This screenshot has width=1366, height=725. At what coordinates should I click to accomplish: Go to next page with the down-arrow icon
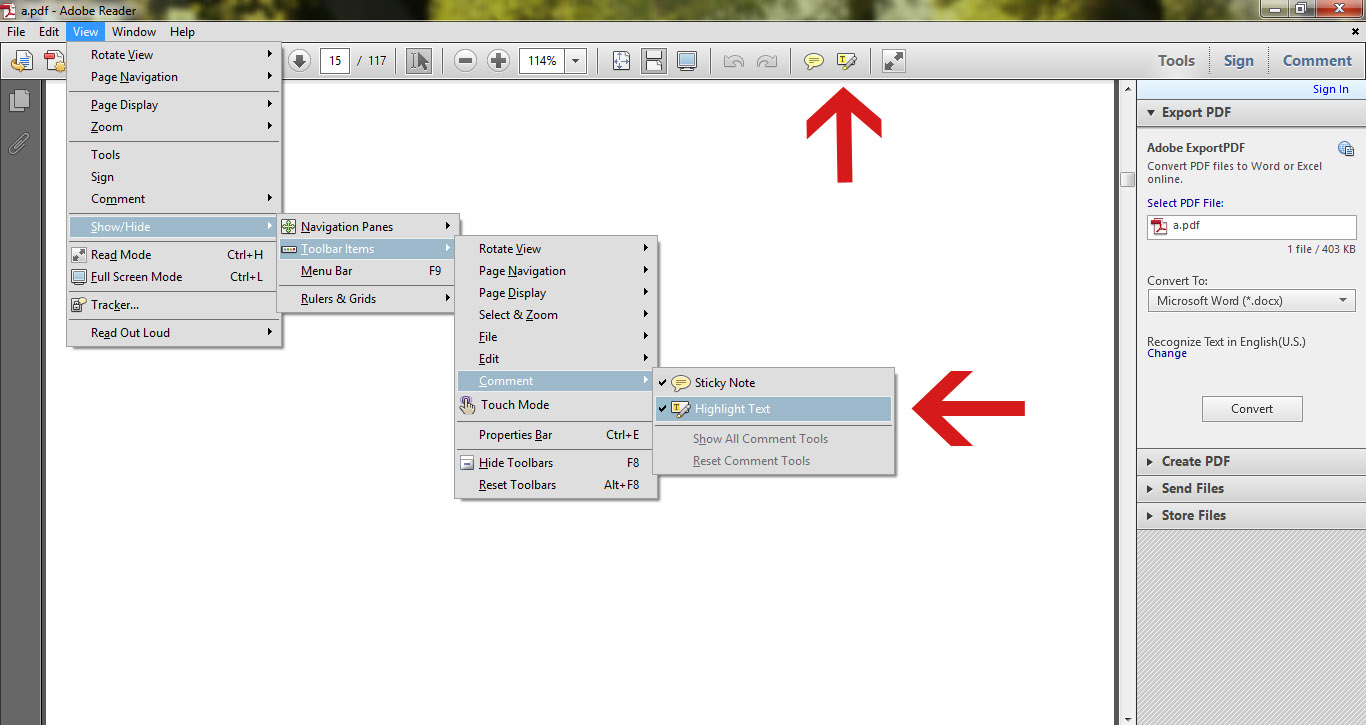(x=299, y=60)
